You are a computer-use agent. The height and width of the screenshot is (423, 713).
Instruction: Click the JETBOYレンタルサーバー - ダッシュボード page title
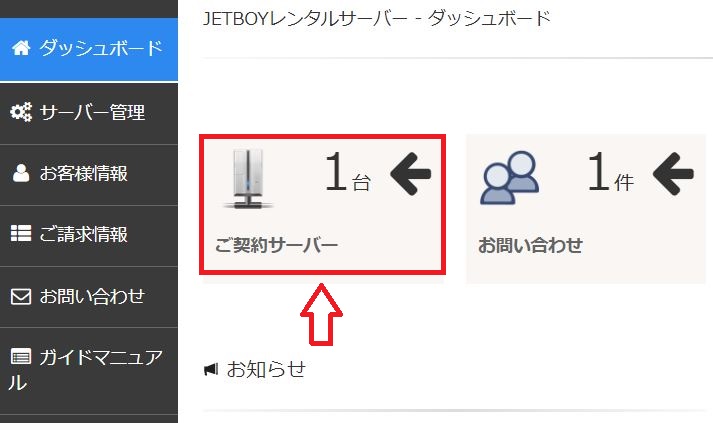(x=377, y=19)
